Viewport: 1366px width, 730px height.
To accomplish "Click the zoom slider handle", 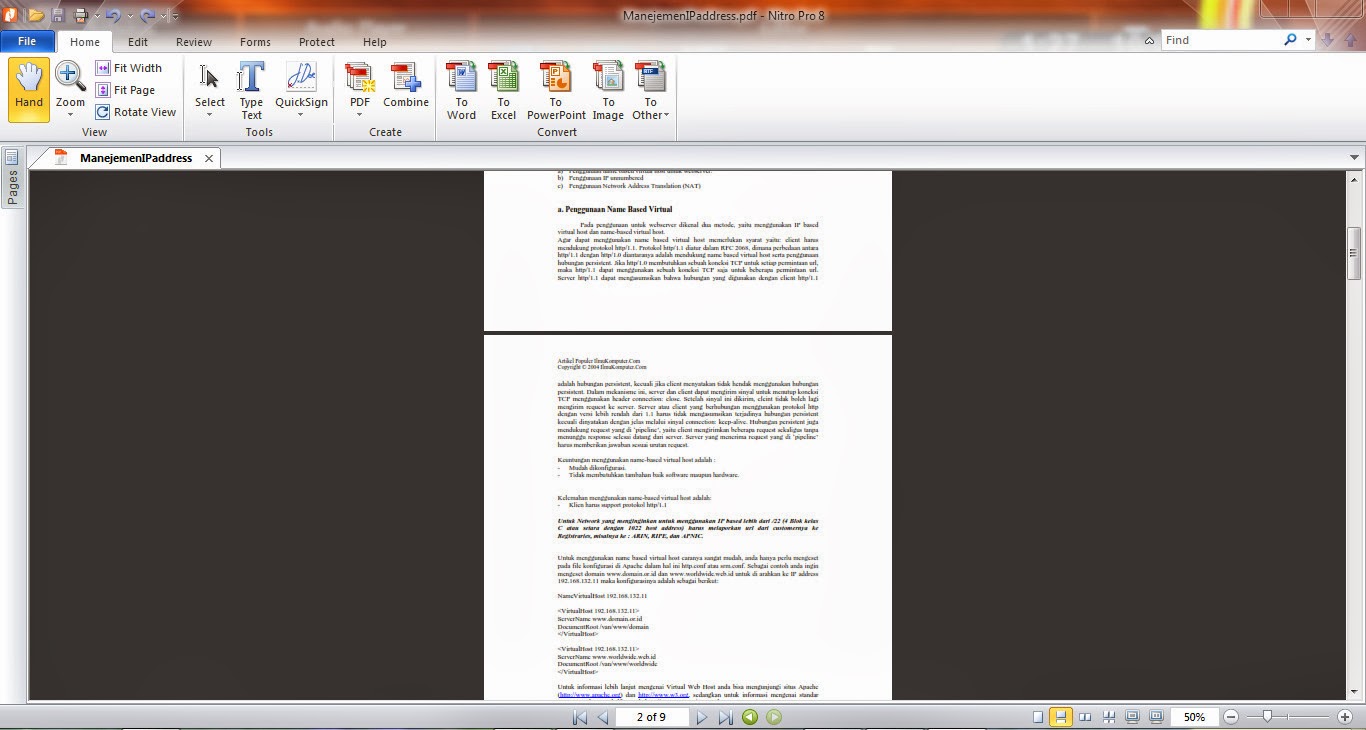I will (x=1267, y=716).
